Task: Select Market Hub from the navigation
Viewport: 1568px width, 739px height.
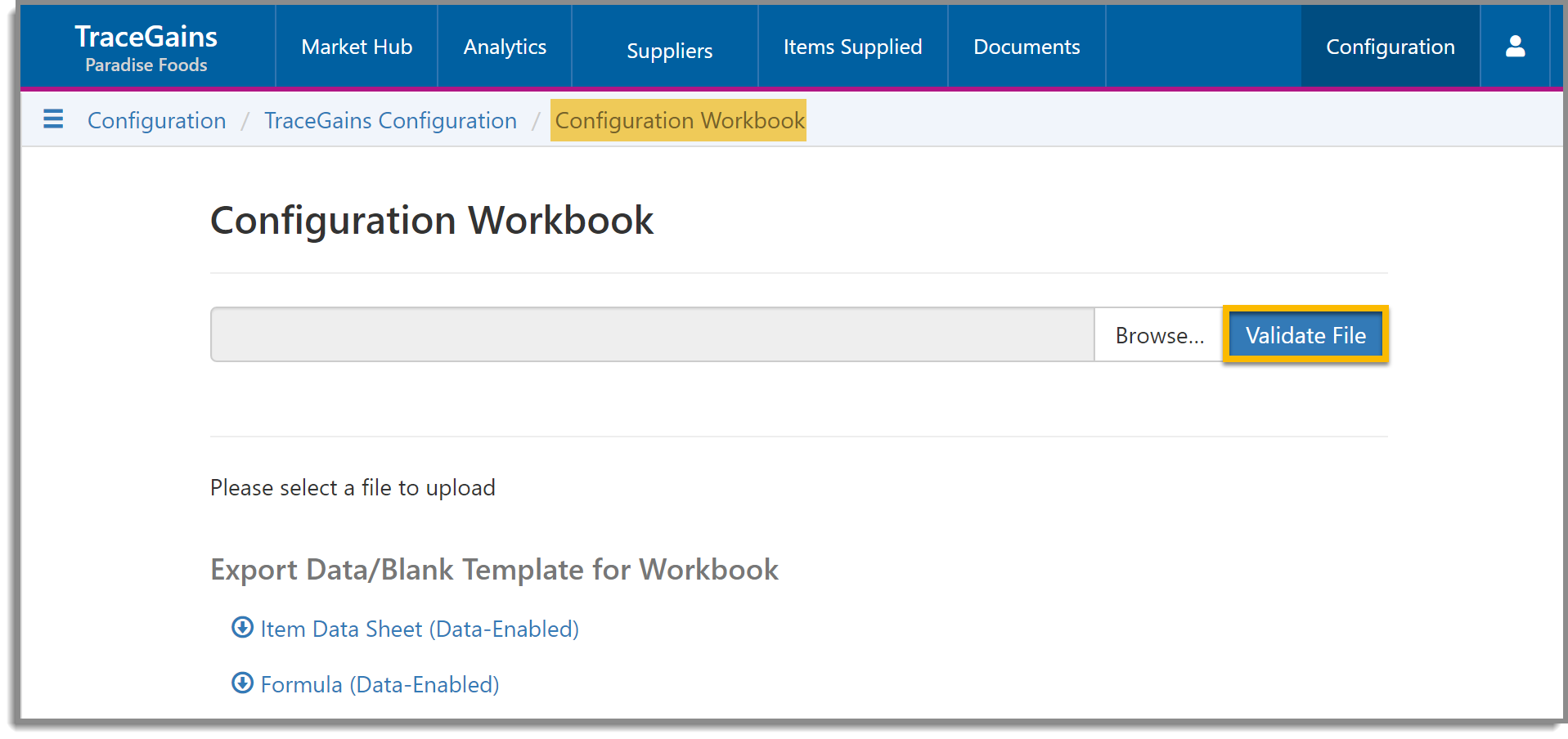Action: click(356, 47)
